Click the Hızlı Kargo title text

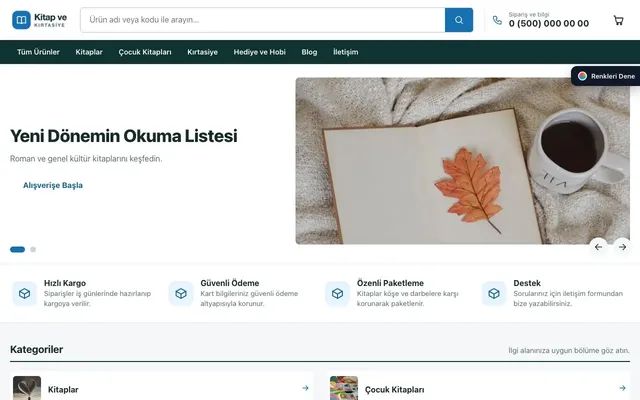pyautogui.click(x=65, y=283)
